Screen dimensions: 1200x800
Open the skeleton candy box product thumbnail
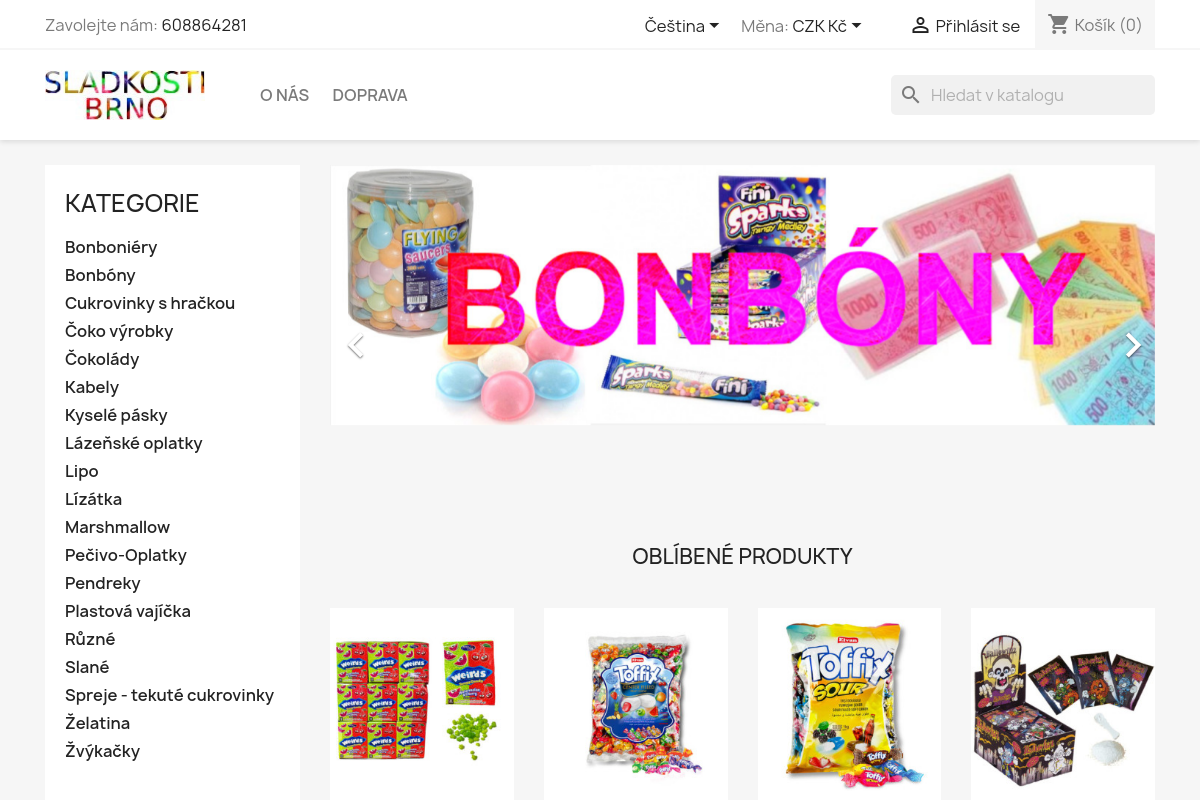pyautogui.click(x=1063, y=700)
